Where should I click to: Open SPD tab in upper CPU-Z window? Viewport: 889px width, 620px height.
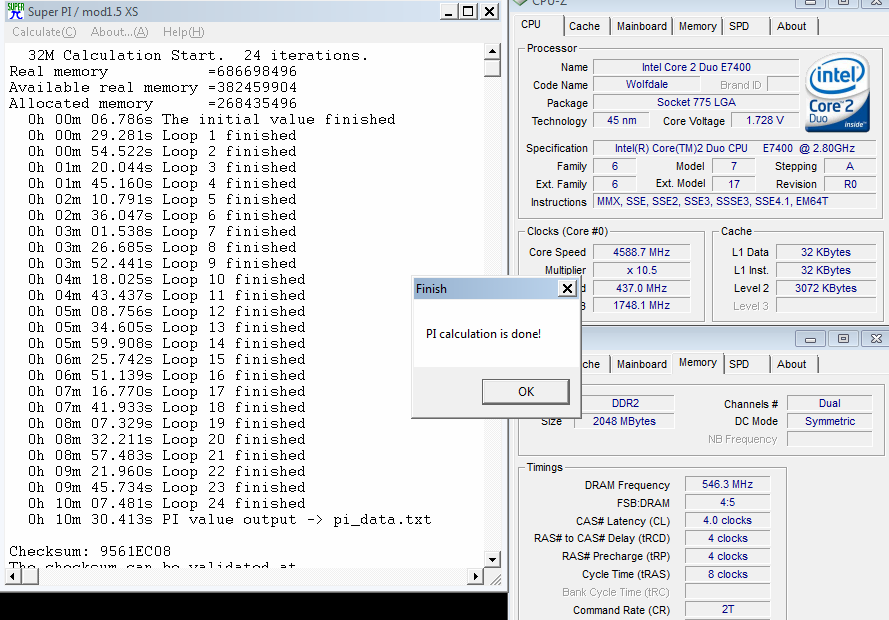(739, 26)
